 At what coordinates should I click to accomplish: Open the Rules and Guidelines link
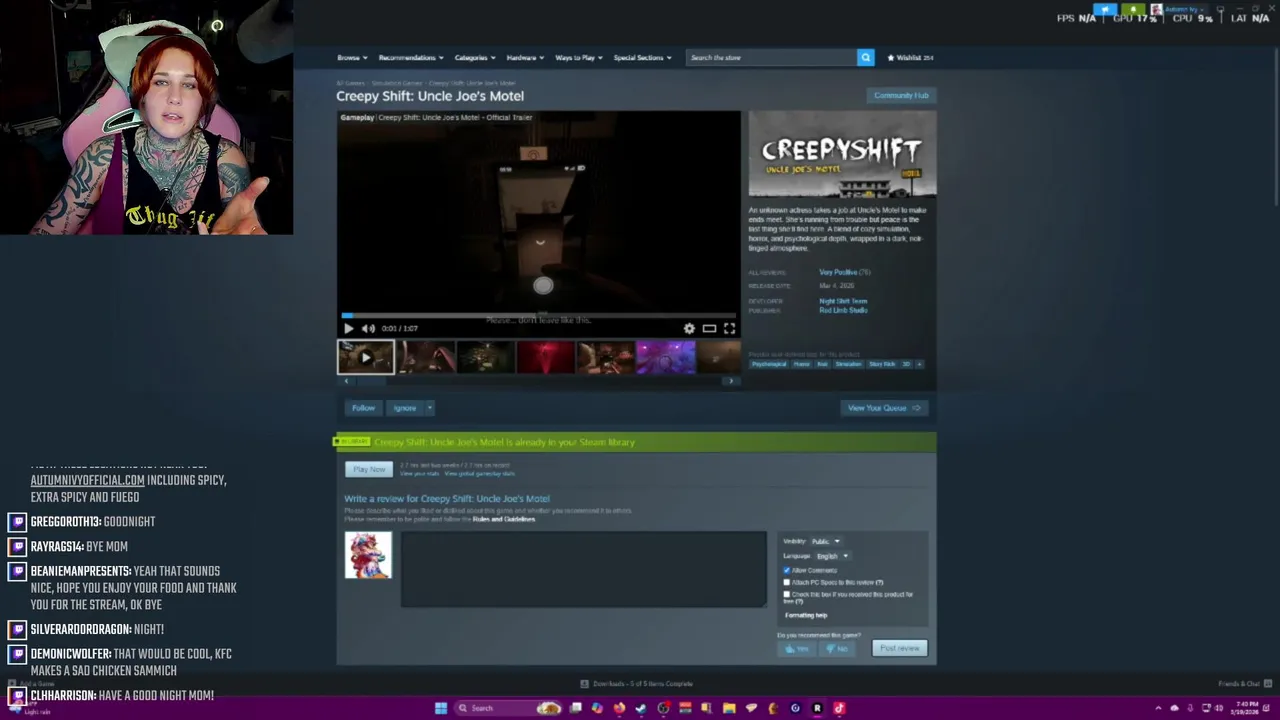[504, 519]
